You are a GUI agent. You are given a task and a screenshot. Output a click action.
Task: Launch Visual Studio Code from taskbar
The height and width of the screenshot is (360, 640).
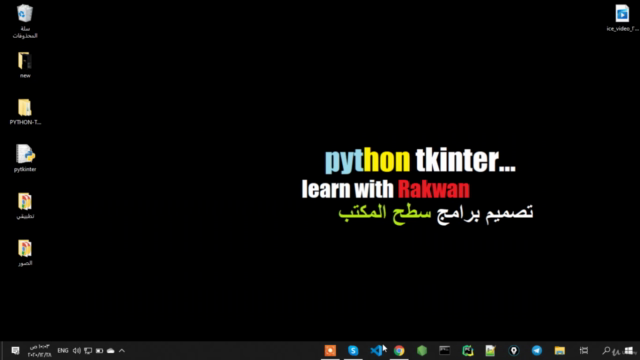click(x=376, y=351)
